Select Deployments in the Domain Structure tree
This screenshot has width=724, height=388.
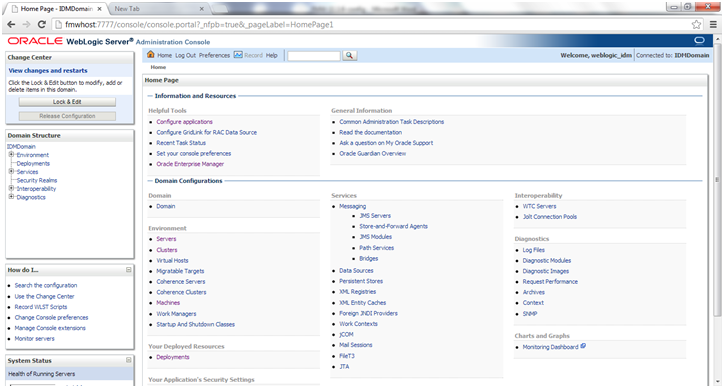33,164
